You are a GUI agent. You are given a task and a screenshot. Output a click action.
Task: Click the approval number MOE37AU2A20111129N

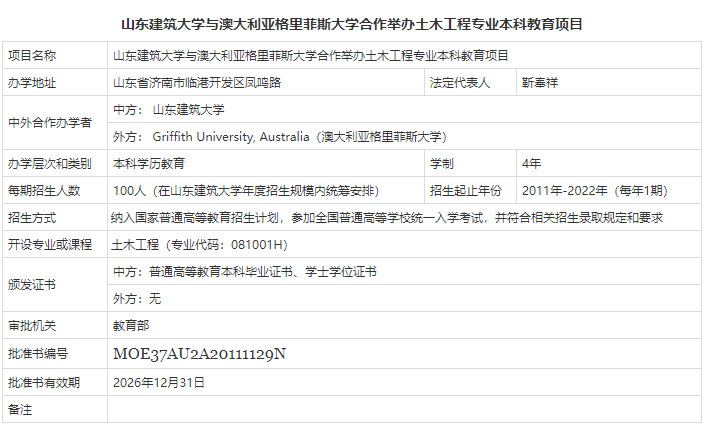(x=199, y=354)
